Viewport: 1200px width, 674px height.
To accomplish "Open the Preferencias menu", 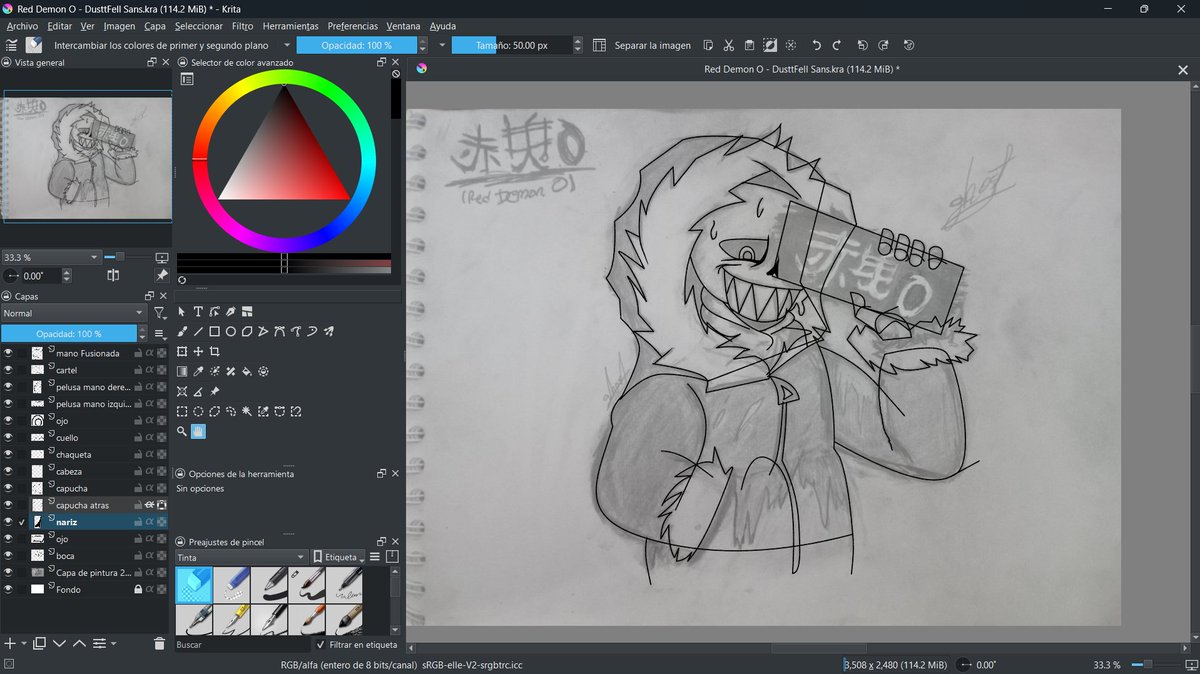I will point(353,25).
